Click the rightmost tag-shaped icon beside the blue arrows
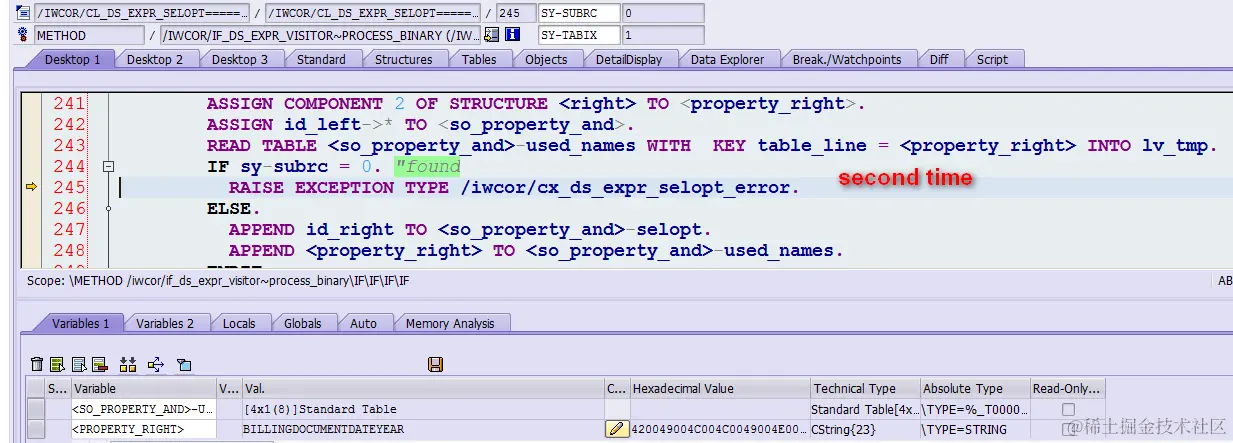 [x=184, y=365]
